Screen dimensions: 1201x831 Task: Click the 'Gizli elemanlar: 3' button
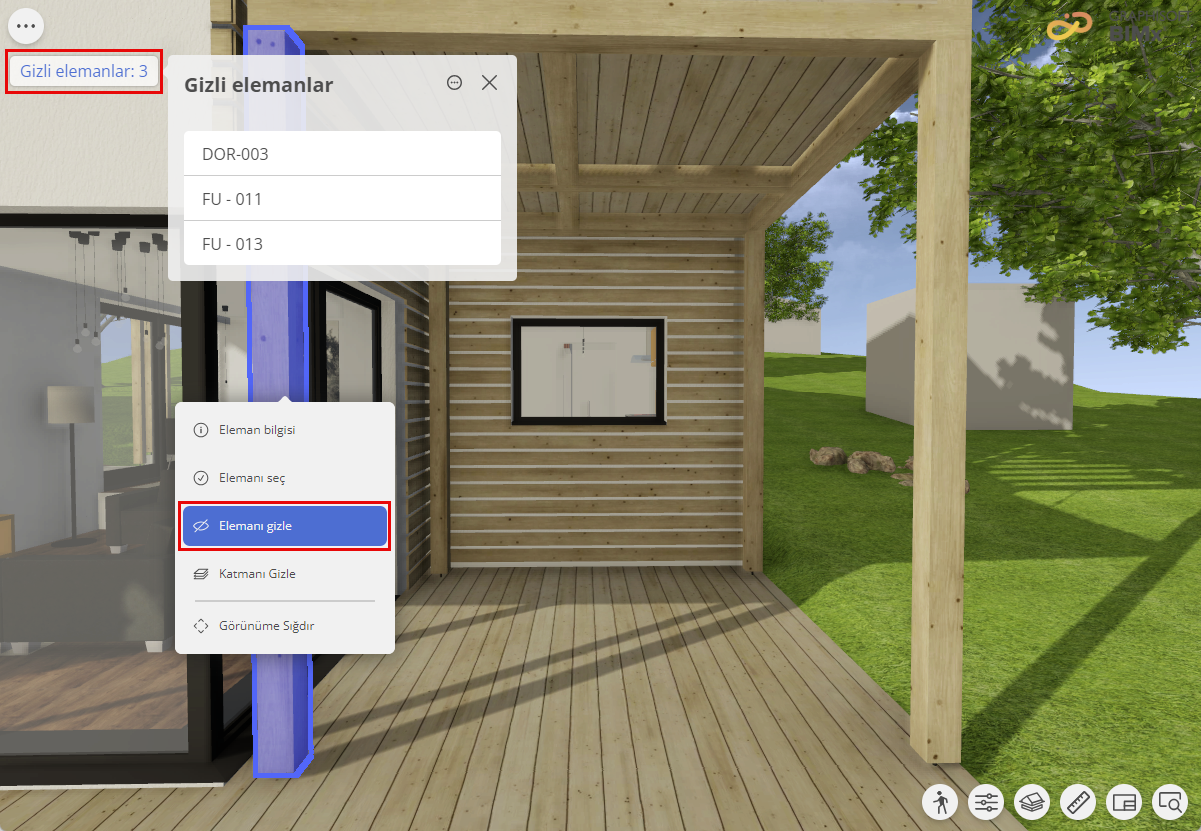[84, 71]
